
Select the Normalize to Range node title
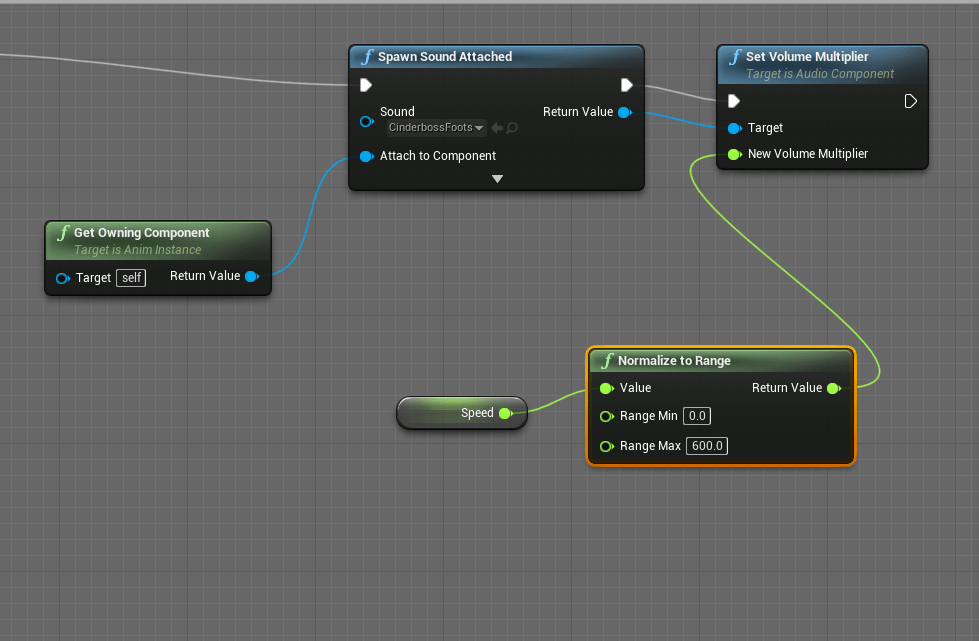pyautogui.click(x=674, y=361)
